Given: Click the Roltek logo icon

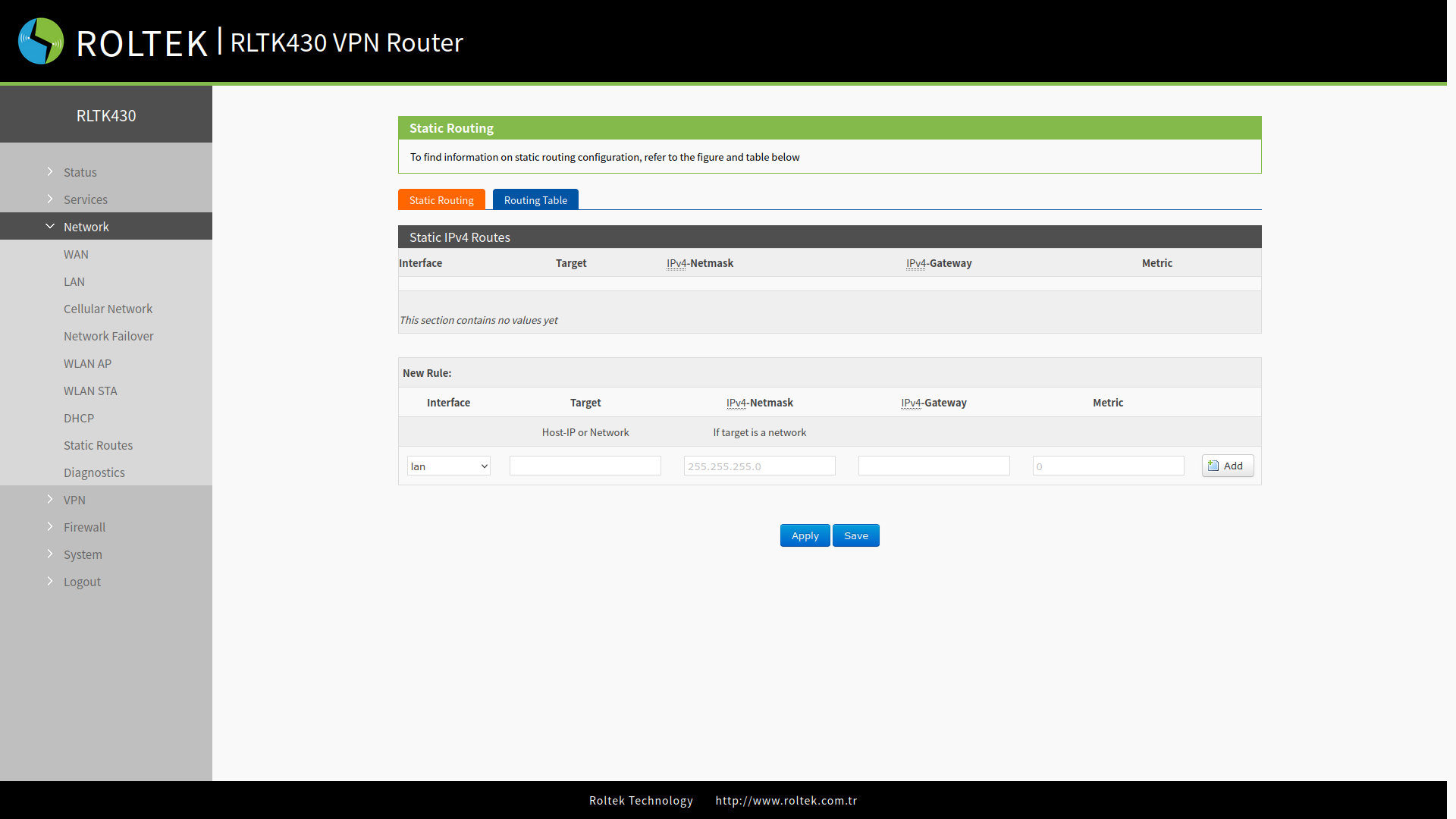Looking at the screenshot, I should tap(41, 41).
